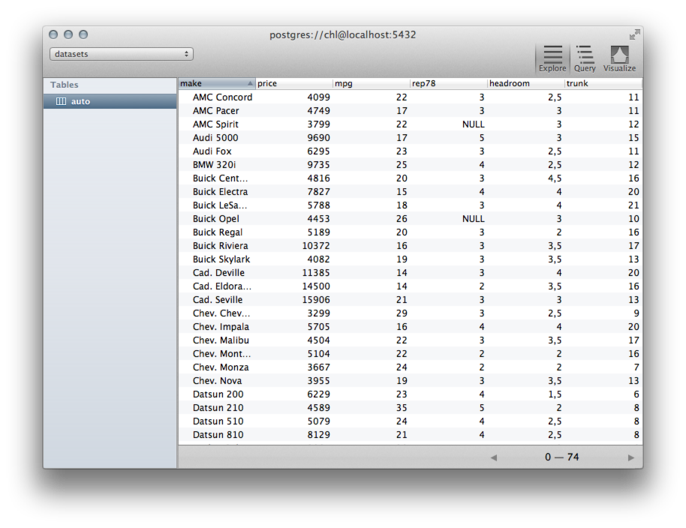Select the auto table in sidebar
The width and height of the screenshot is (686, 528).
point(80,101)
